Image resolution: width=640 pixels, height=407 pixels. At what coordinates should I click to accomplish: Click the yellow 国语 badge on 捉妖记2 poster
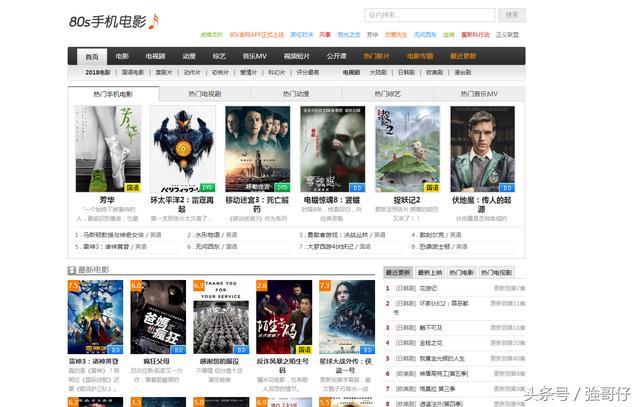click(432, 188)
